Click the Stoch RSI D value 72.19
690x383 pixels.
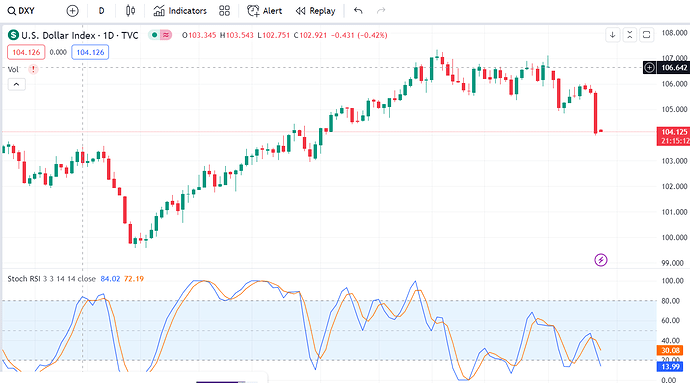coord(134,279)
